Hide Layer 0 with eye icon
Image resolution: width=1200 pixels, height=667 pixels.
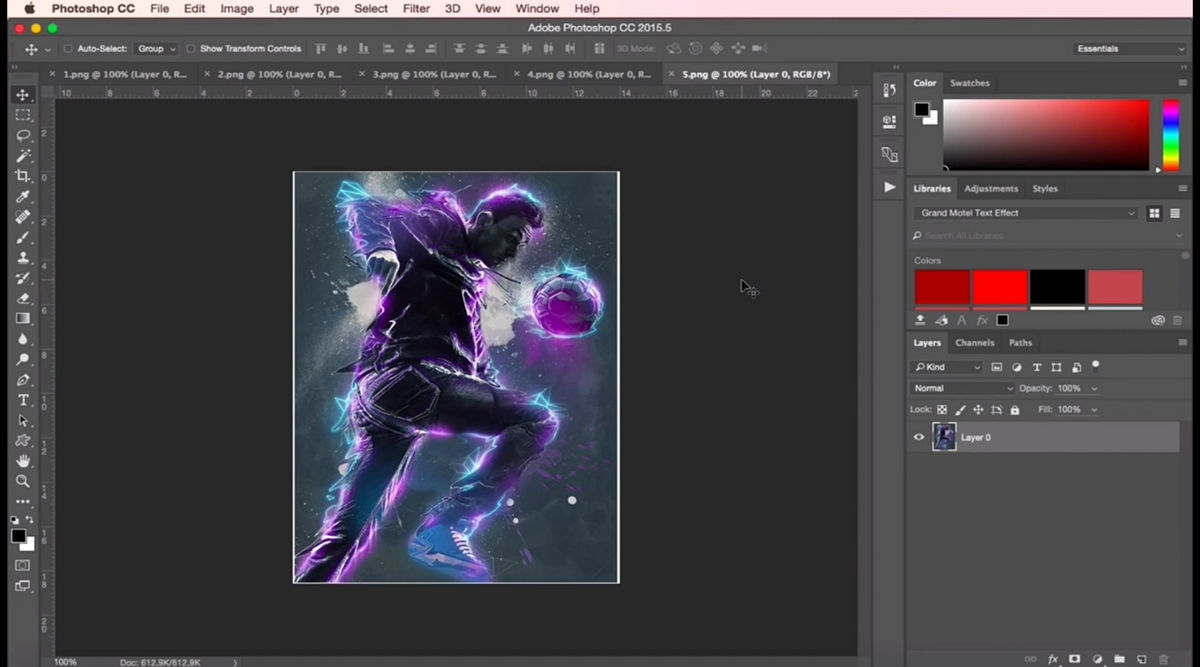[x=919, y=437]
